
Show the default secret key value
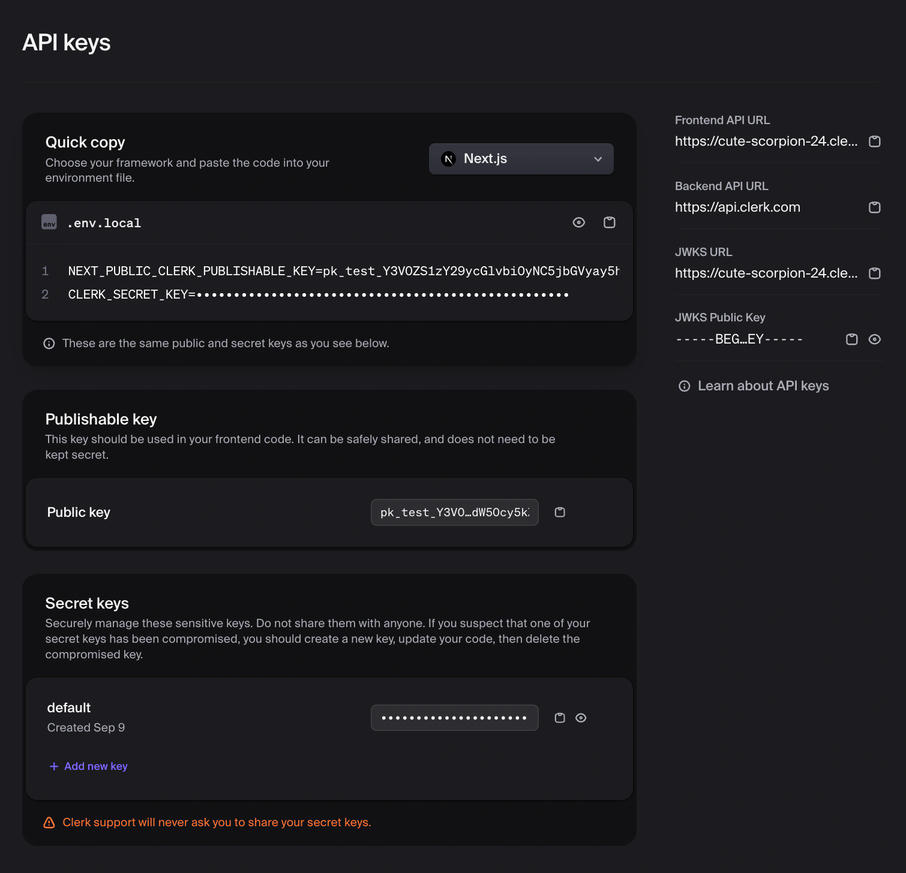point(581,717)
